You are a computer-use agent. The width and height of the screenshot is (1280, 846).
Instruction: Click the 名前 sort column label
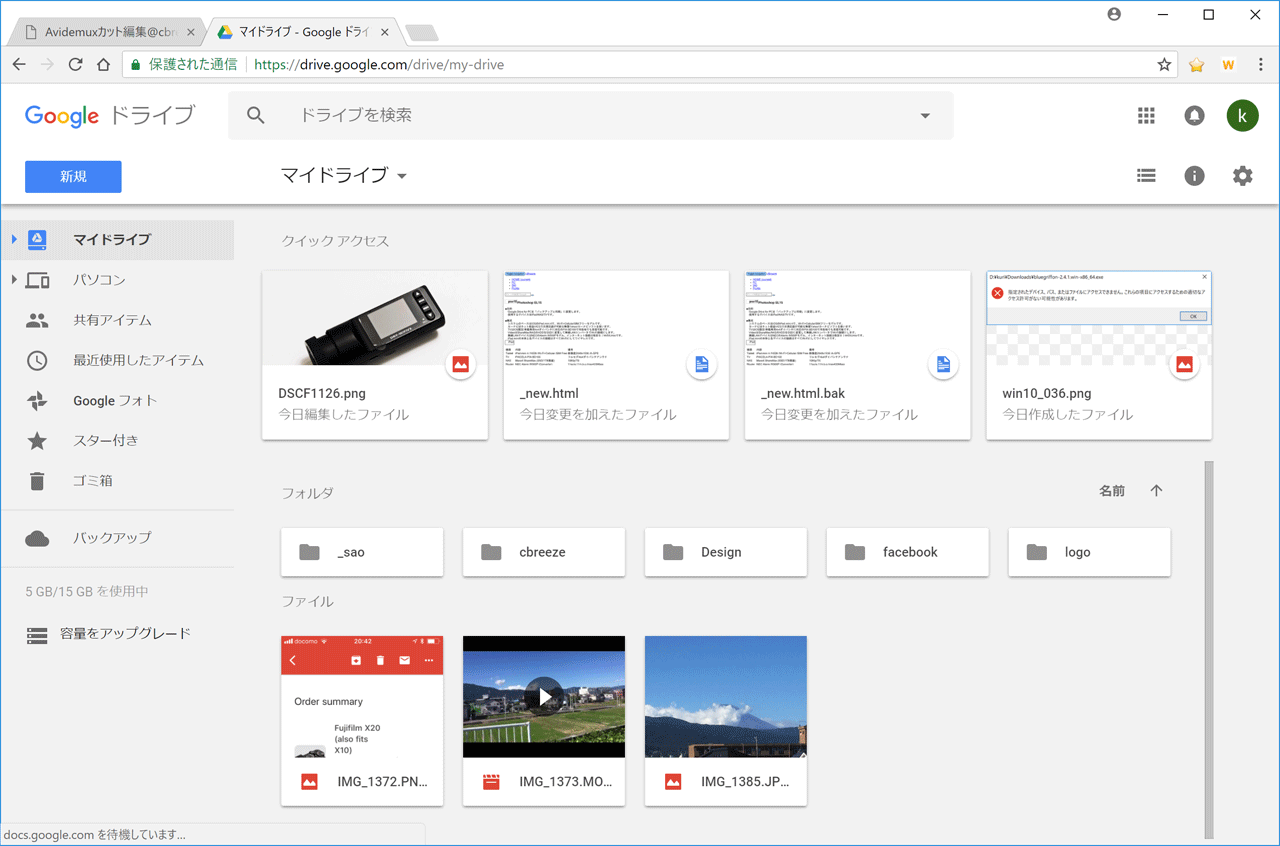[x=1112, y=491]
